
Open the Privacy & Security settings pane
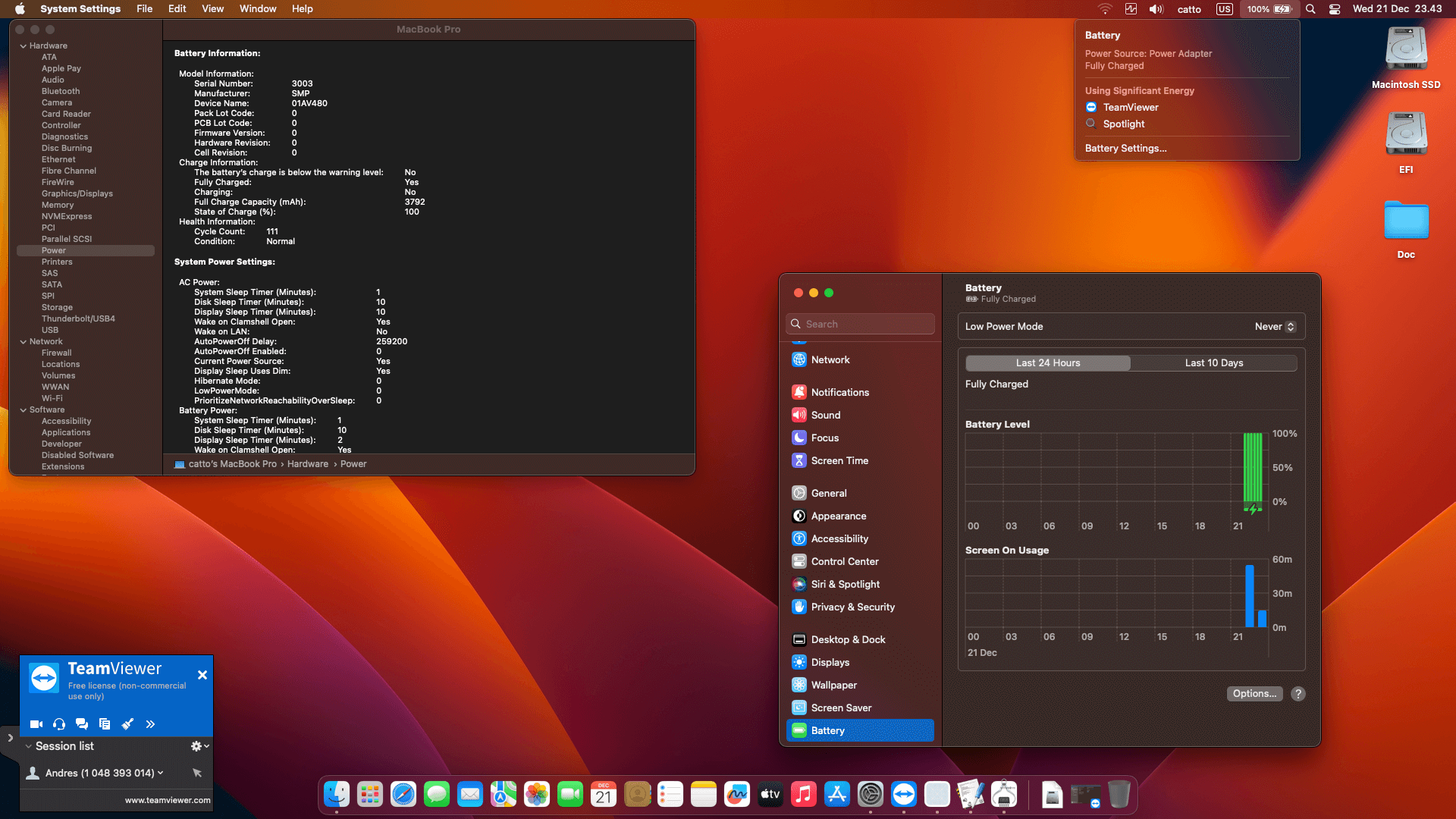coord(852,607)
